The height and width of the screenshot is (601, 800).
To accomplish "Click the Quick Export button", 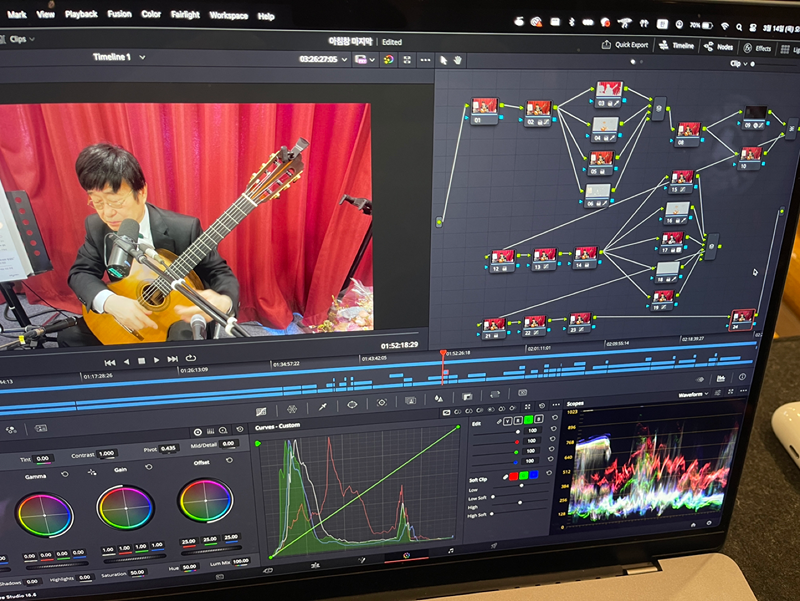I will 626,45.
